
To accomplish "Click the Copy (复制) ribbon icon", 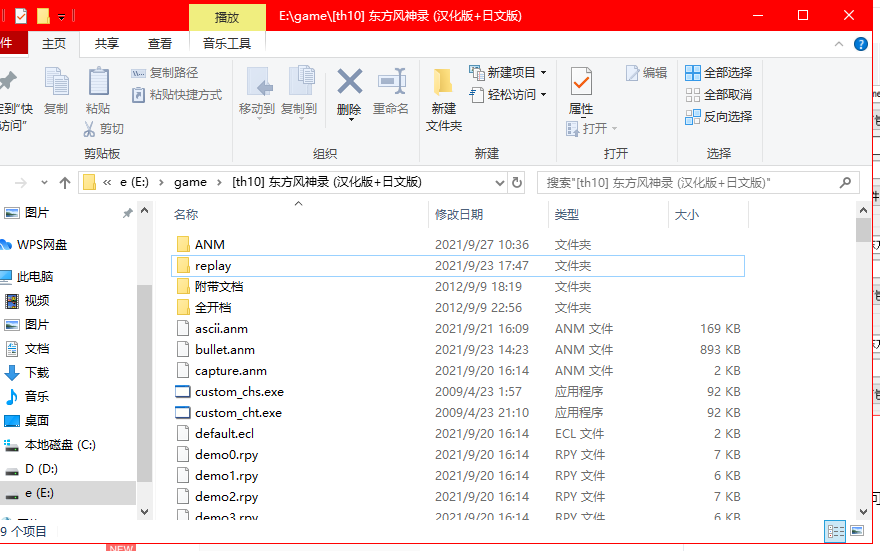I will (x=56, y=82).
